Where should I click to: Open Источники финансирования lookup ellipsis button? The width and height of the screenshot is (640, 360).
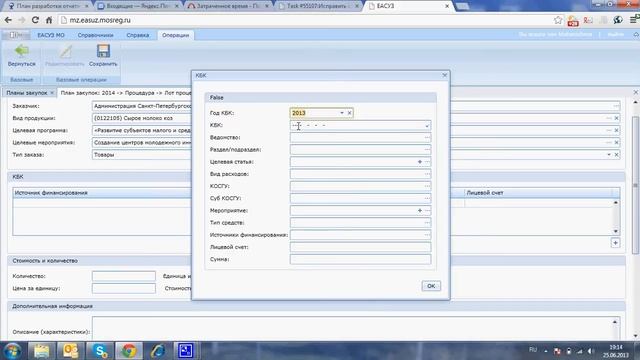coord(427,235)
